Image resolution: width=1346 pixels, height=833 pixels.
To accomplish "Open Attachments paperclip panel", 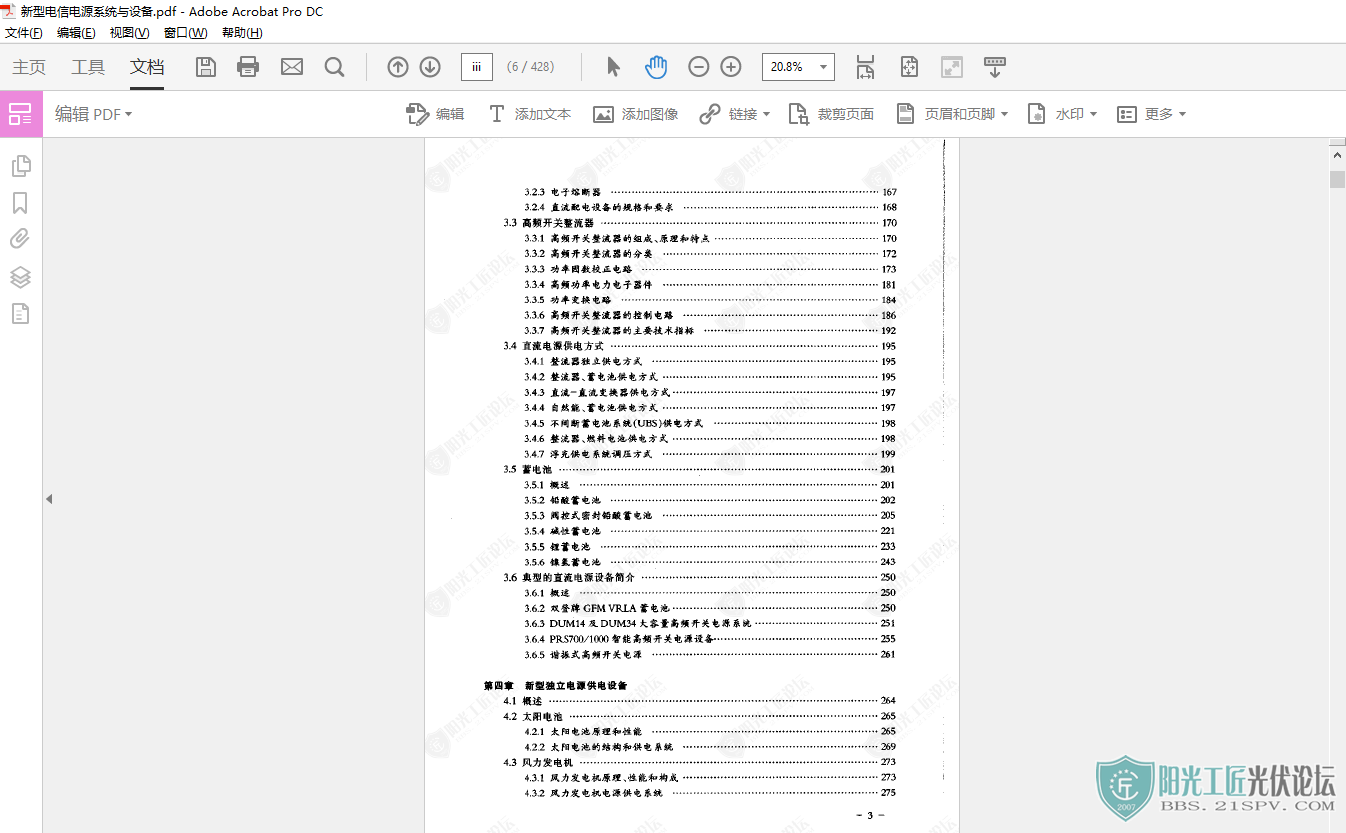I will tap(20, 239).
